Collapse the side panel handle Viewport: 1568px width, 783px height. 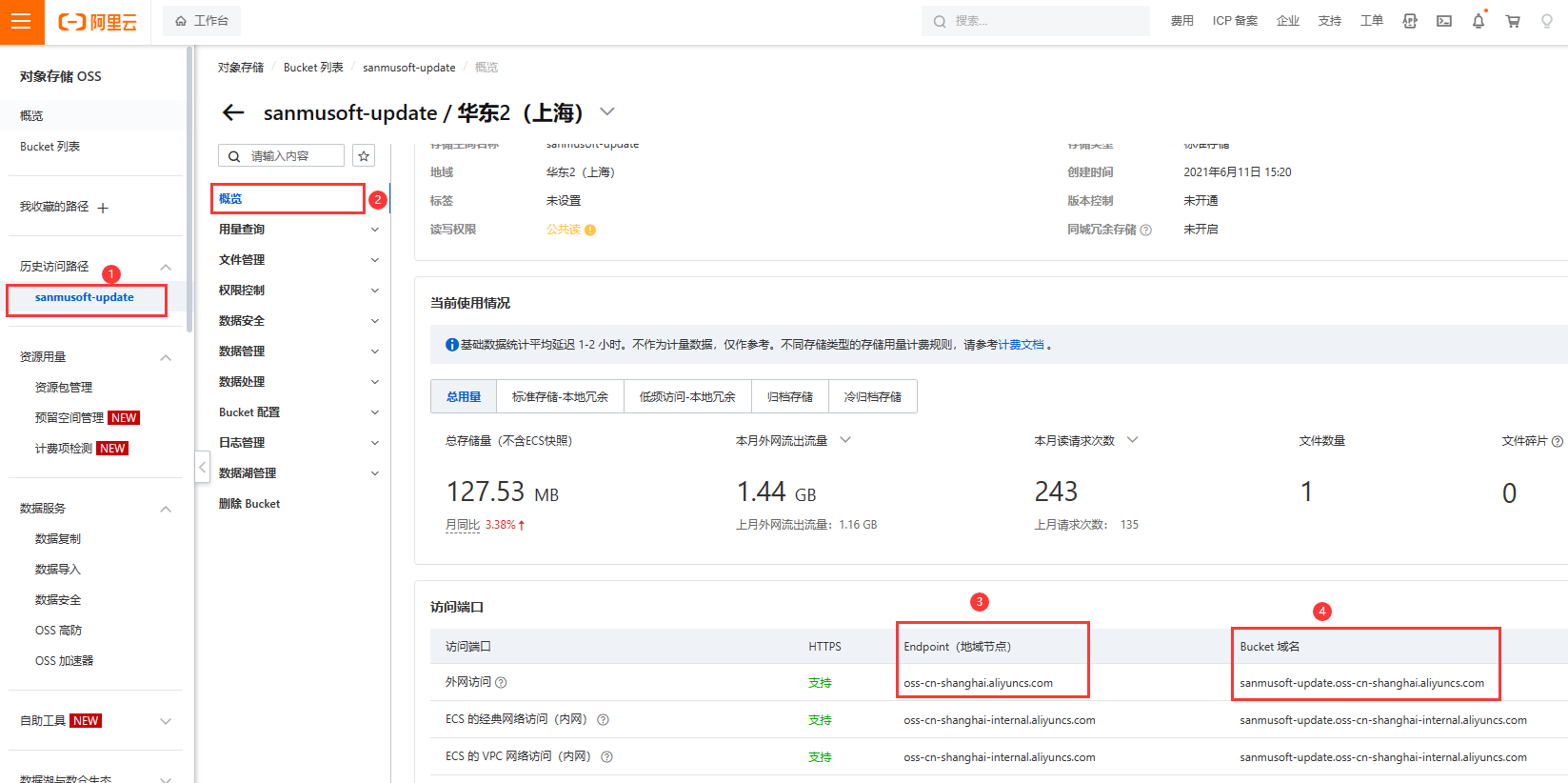[x=202, y=468]
